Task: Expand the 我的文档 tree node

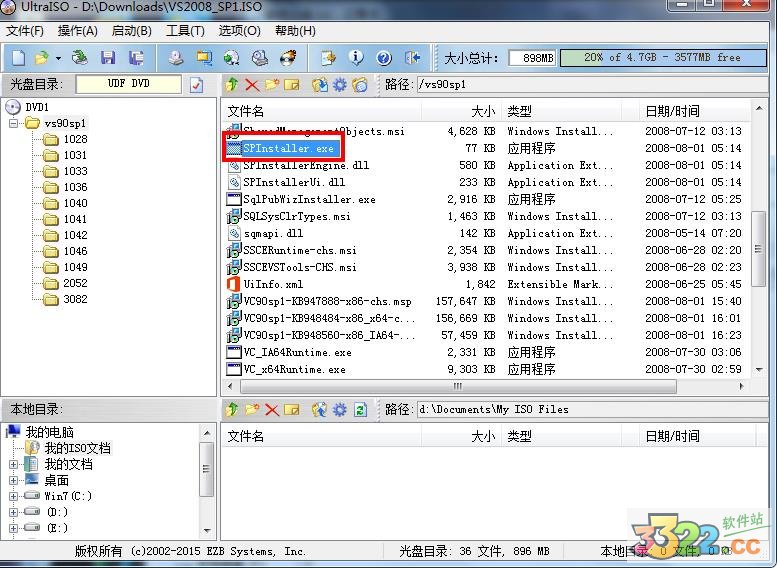Action: (x=13, y=465)
